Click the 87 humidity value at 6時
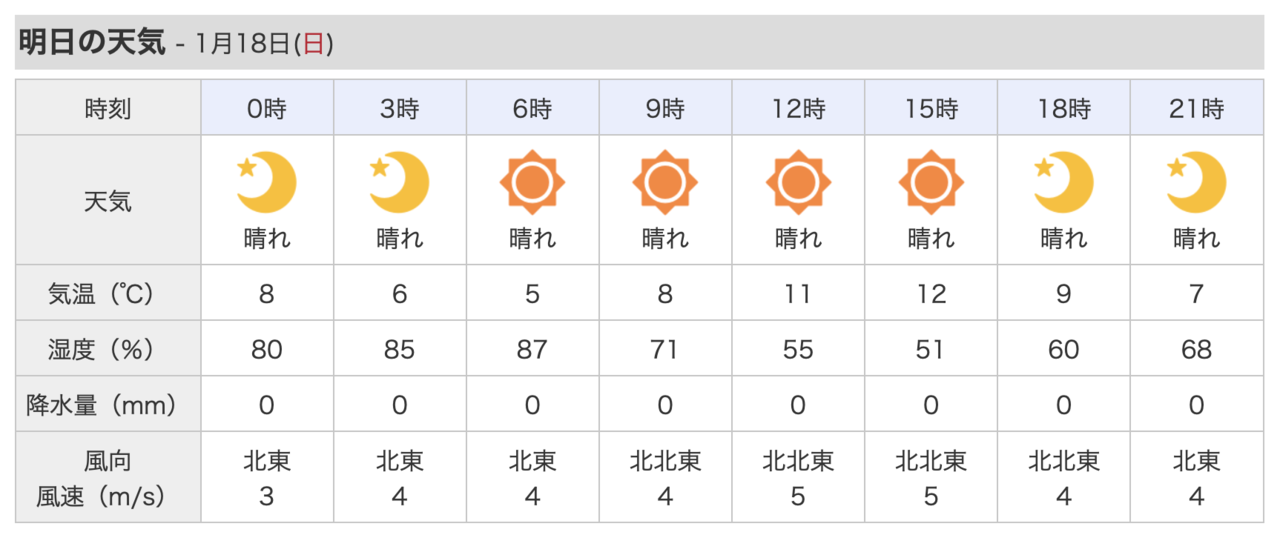1280x535 pixels. tap(532, 349)
